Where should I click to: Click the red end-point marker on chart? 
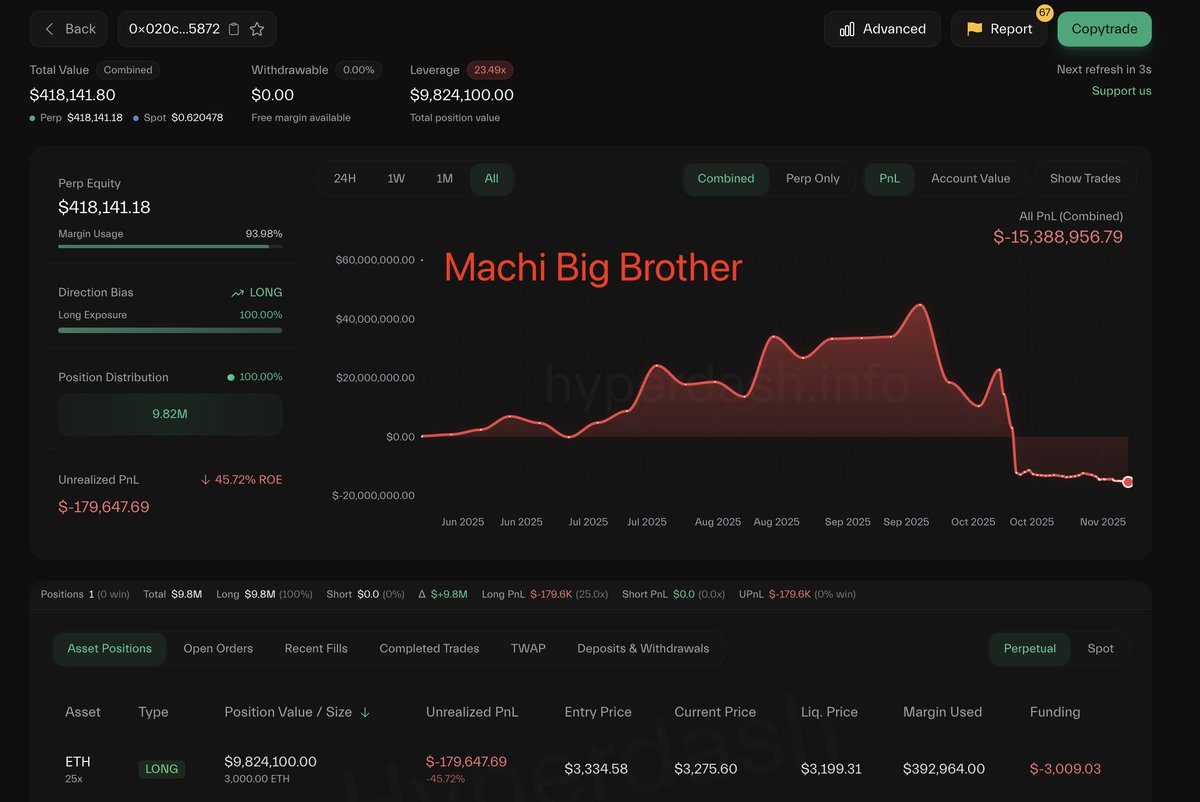coord(1128,482)
